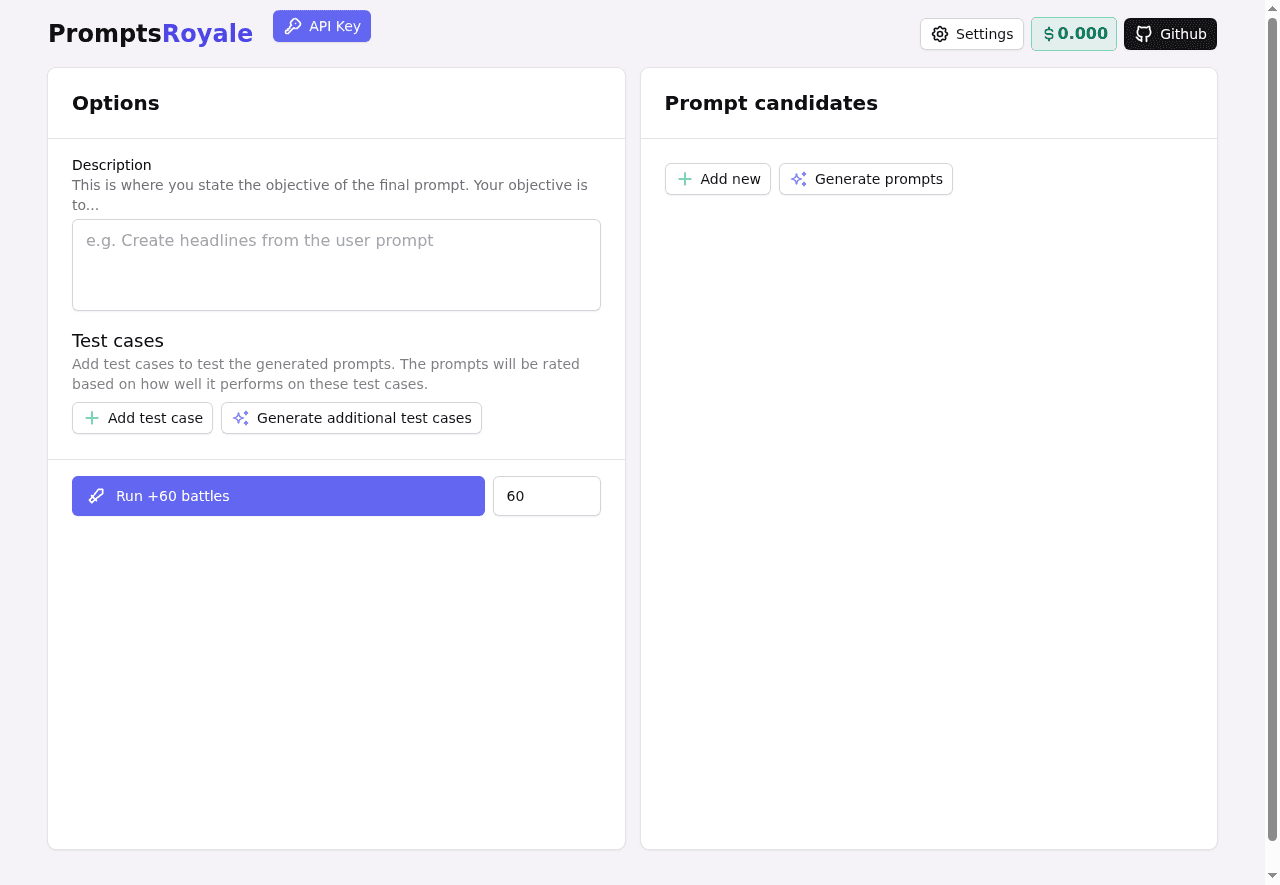Click the plus icon on Add new
This screenshot has height=885, width=1280.
pyautogui.click(x=685, y=179)
